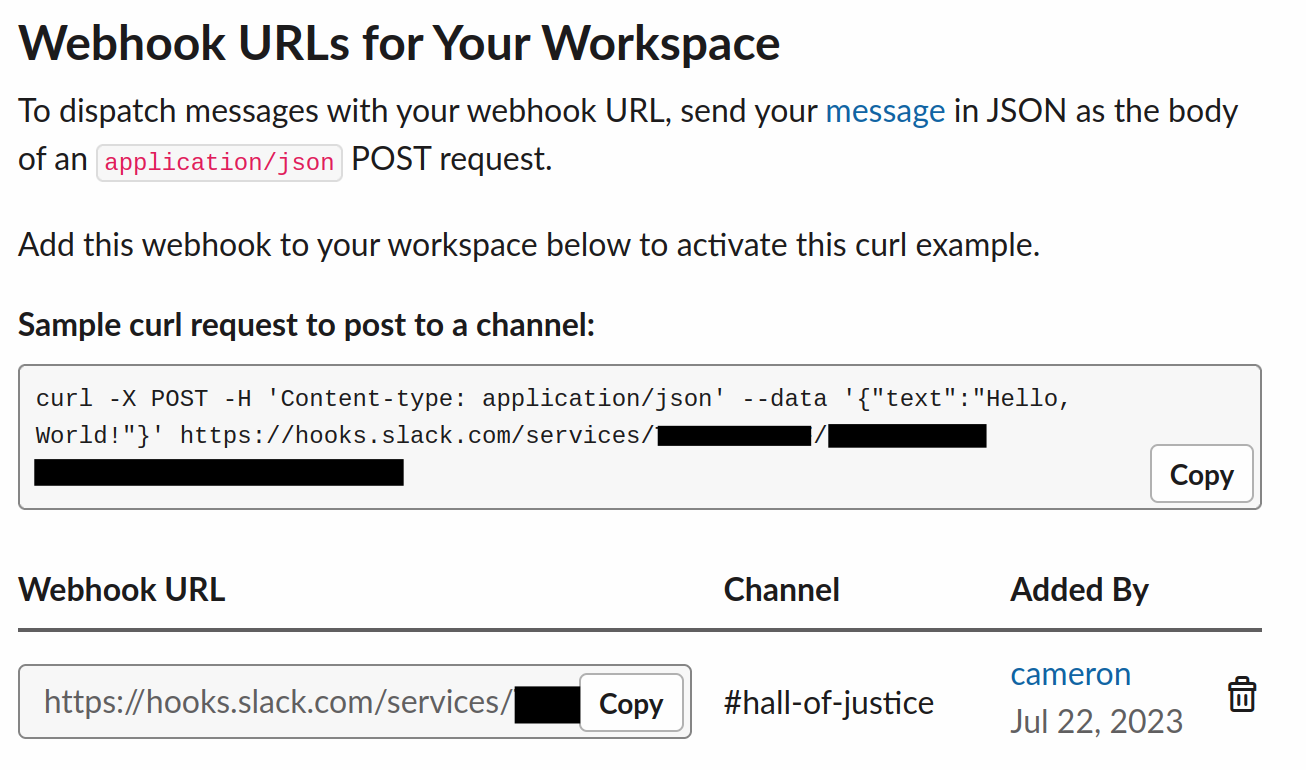Delete the hall-of-justice webhook with trash icon
1306x770 pixels.
[1241, 694]
